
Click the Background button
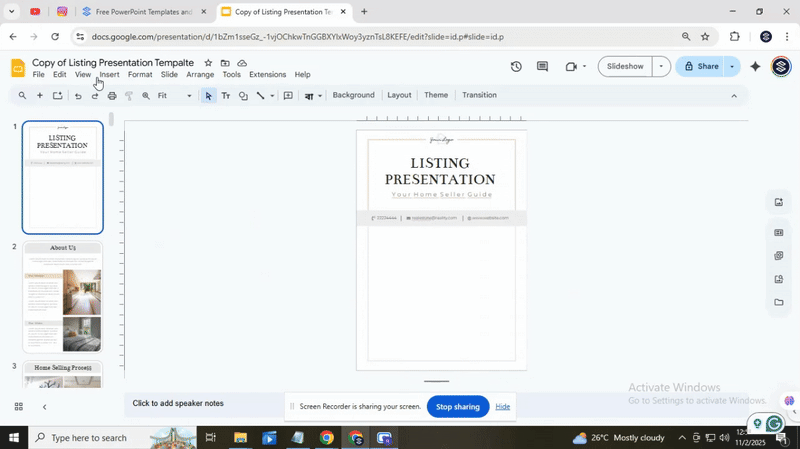(353, 95)
